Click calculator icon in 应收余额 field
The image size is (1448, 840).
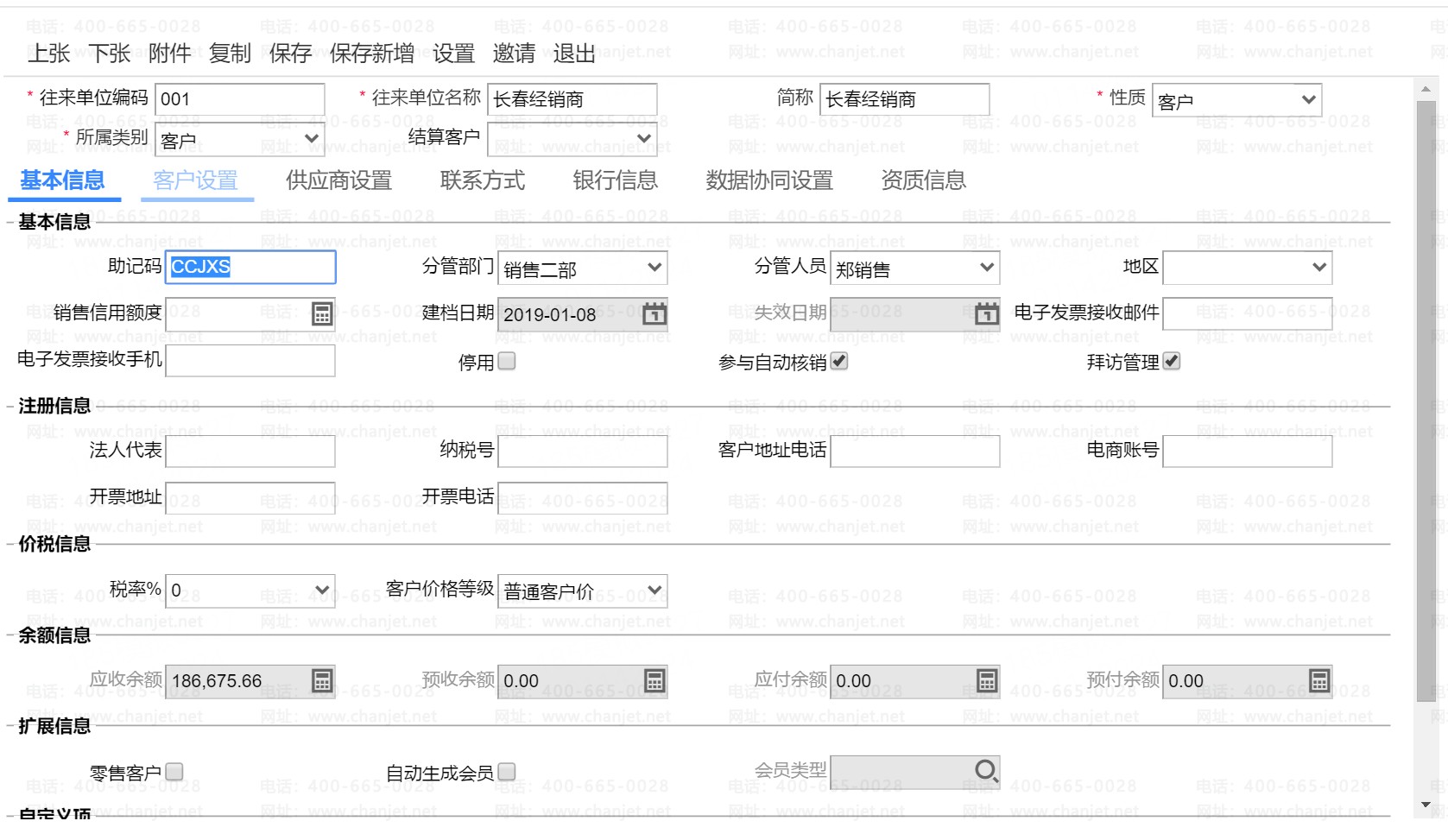321,681
